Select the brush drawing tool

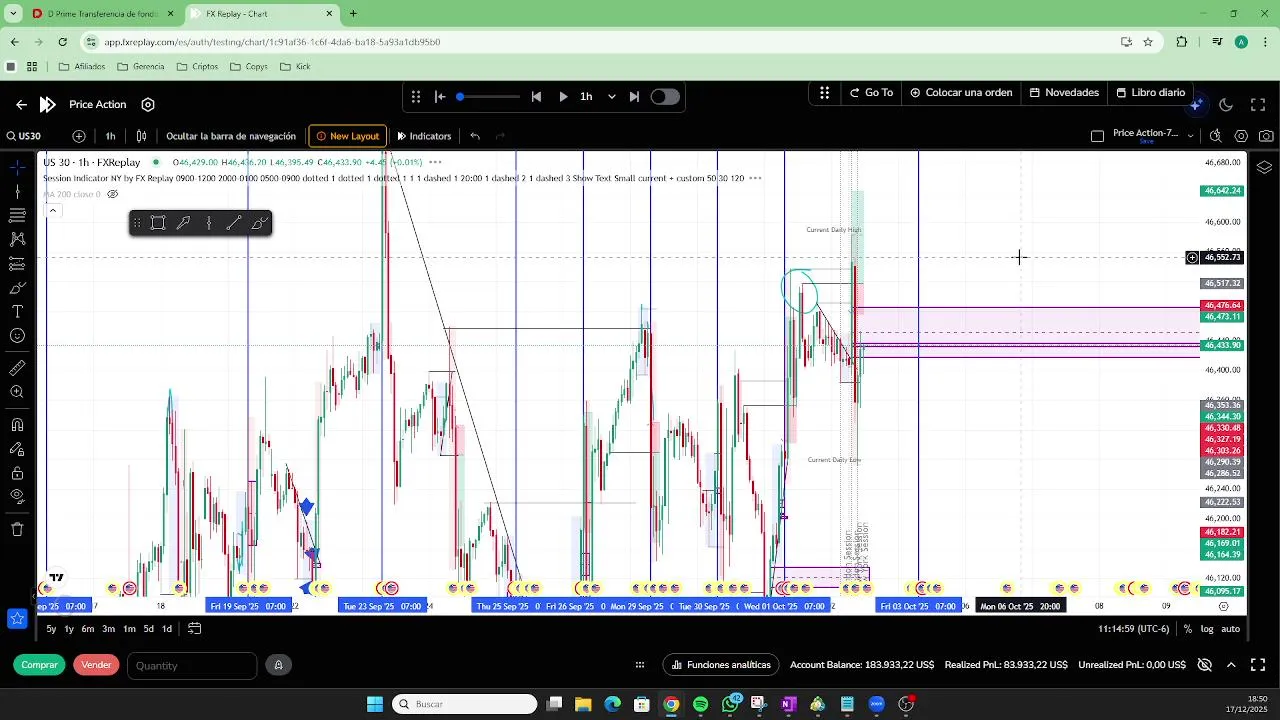pyautogui.click(x=17, y=288)
